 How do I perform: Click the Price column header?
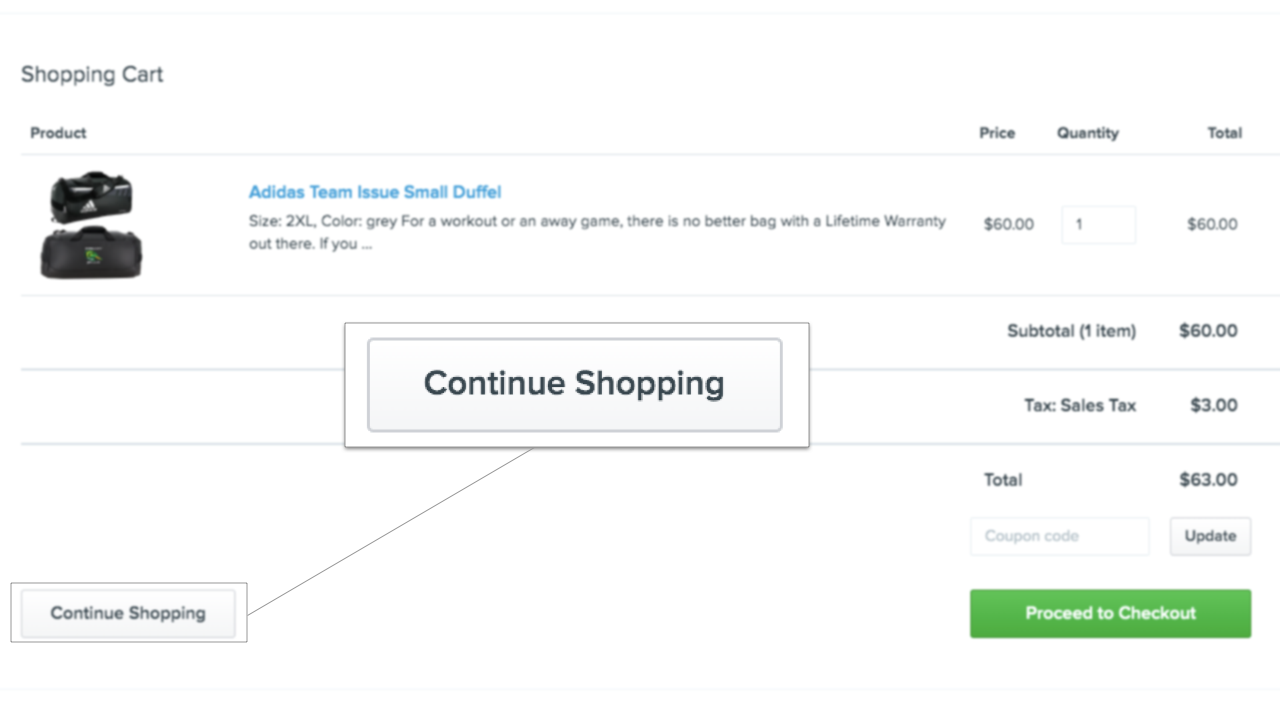click(997, 133)
